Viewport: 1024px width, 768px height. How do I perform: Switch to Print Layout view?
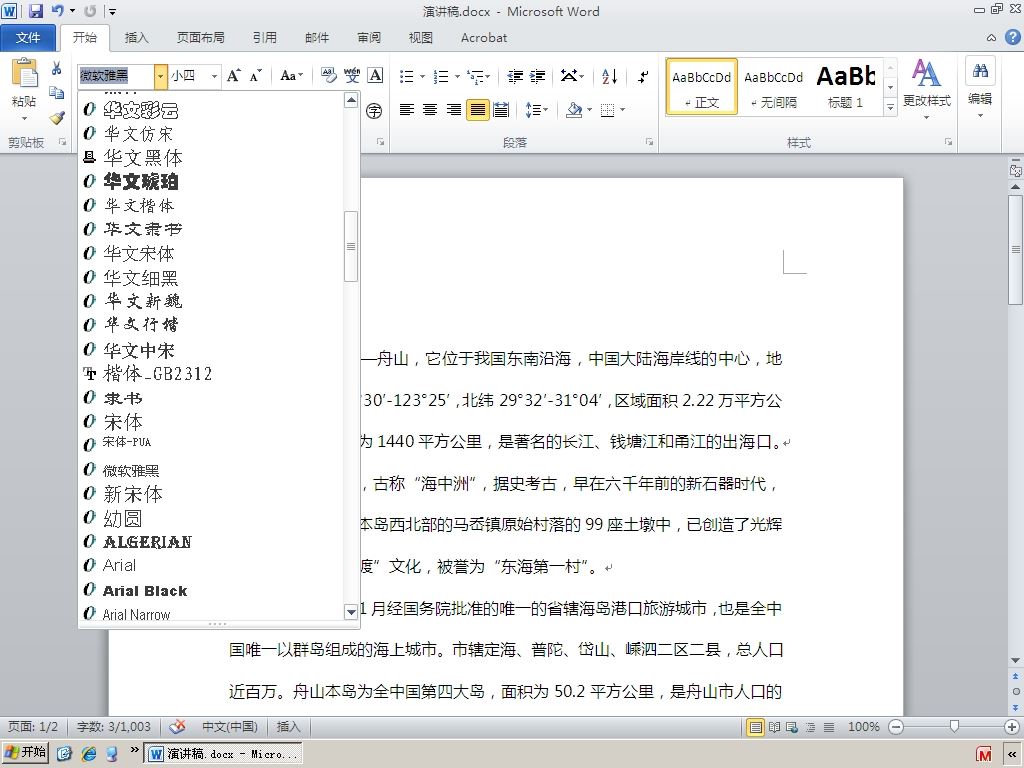point(756,726)
